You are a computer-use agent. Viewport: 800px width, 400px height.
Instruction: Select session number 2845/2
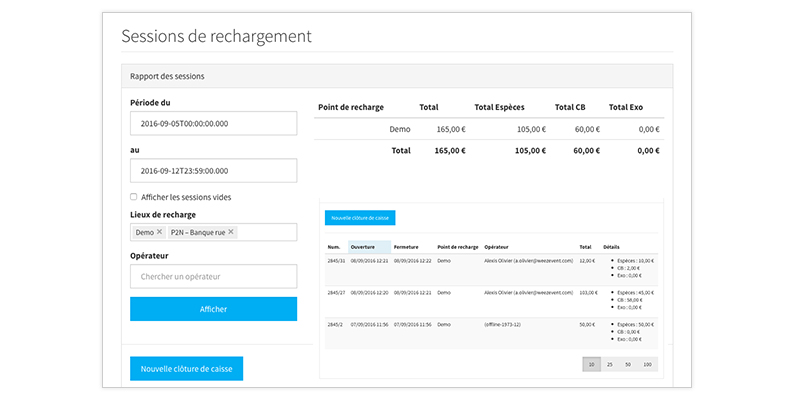click(x=335, y=324)
